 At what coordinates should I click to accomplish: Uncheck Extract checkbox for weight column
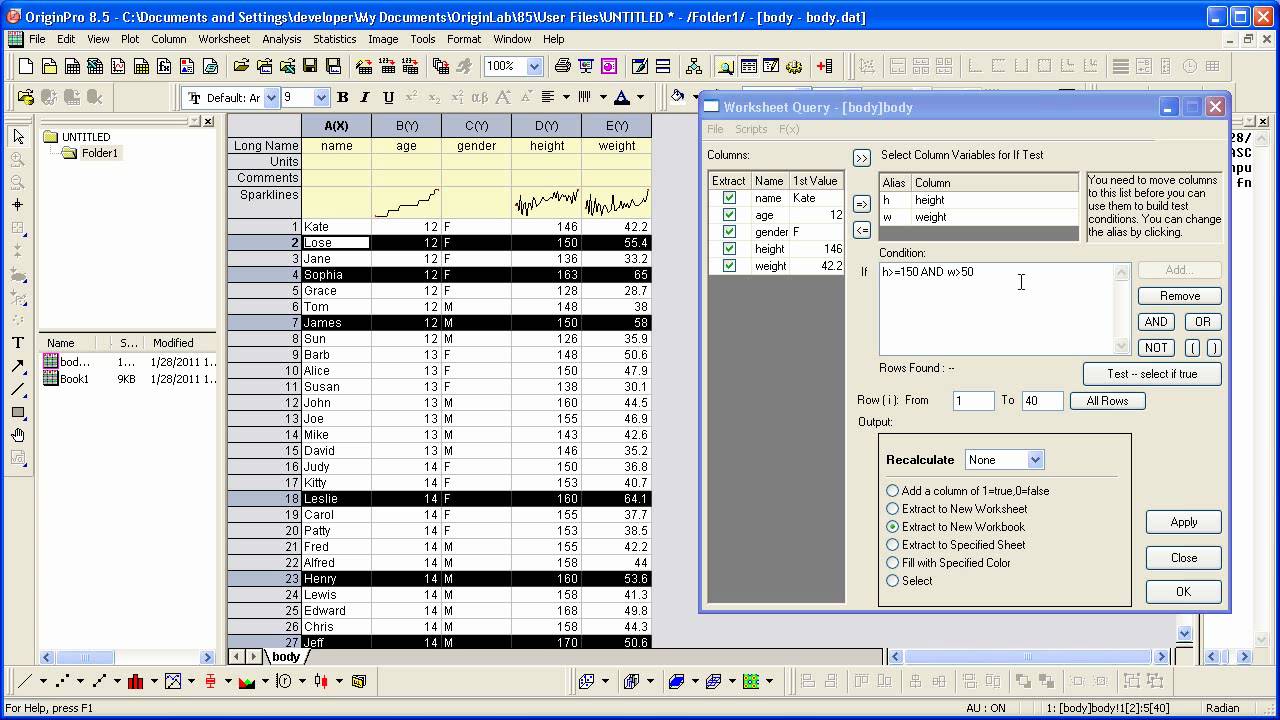(x=729, y=266)
